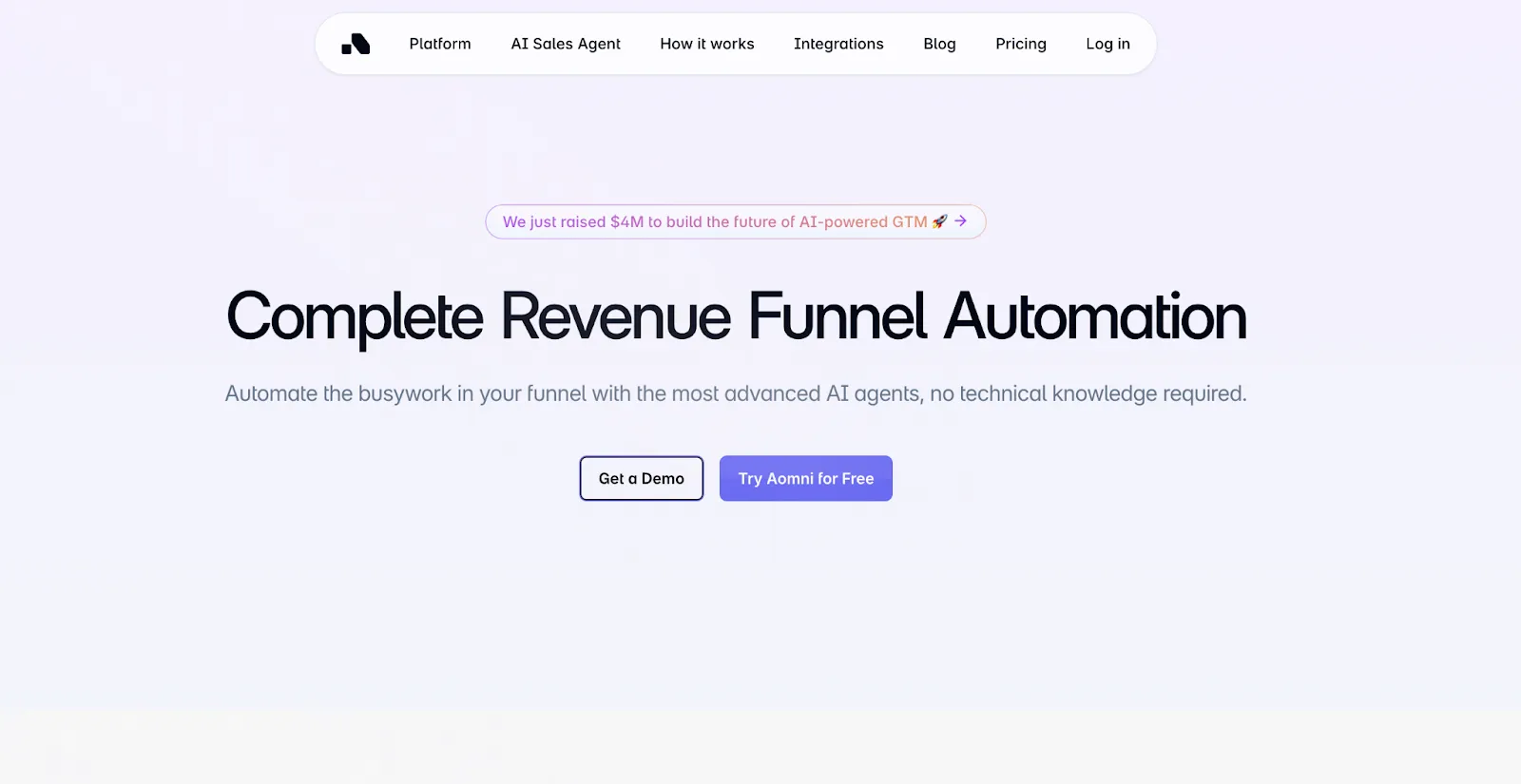This screenshot has height=784, width=1521.
Task: Open the Platform menu item
Action: pos(440,44)
